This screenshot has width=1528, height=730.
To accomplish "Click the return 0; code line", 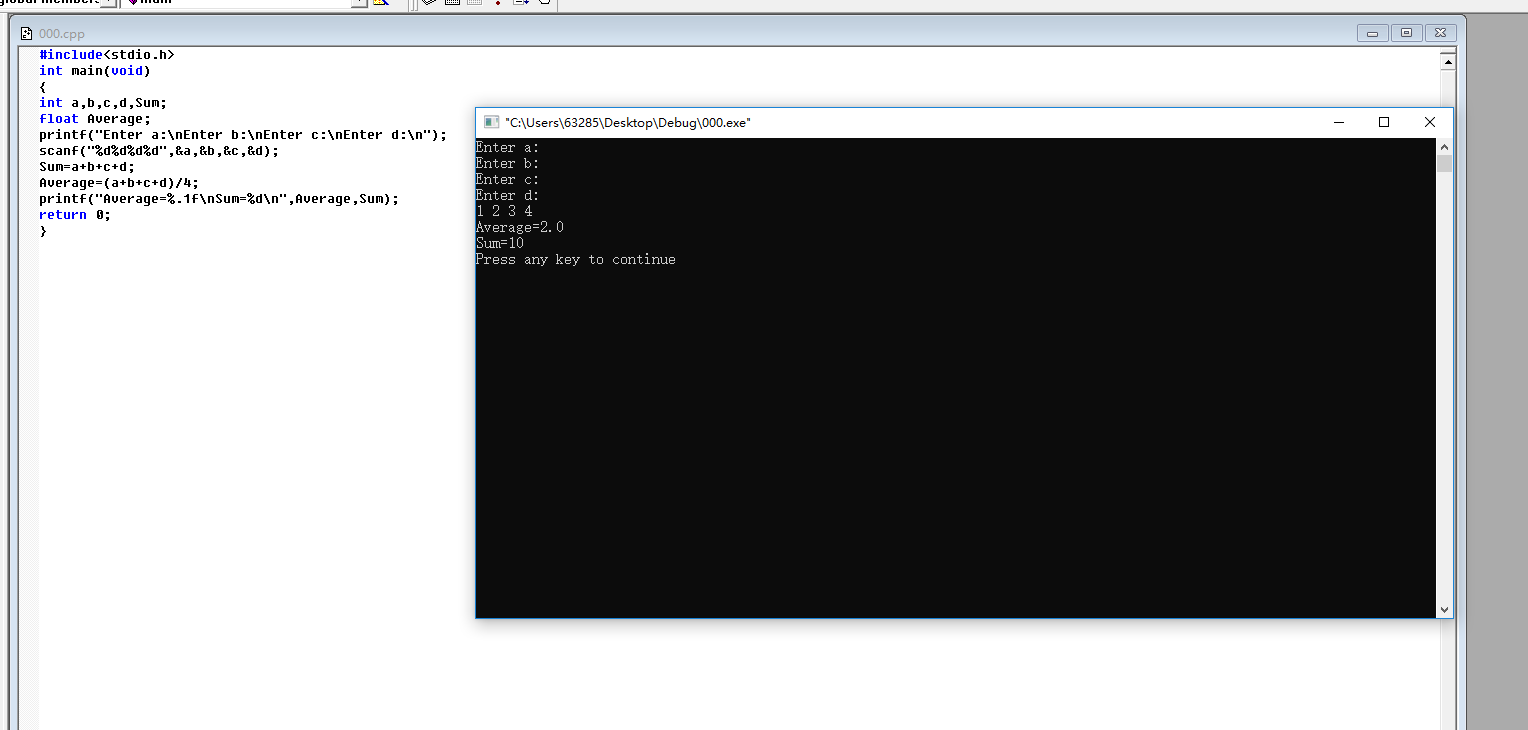I will tap(75, 215).
